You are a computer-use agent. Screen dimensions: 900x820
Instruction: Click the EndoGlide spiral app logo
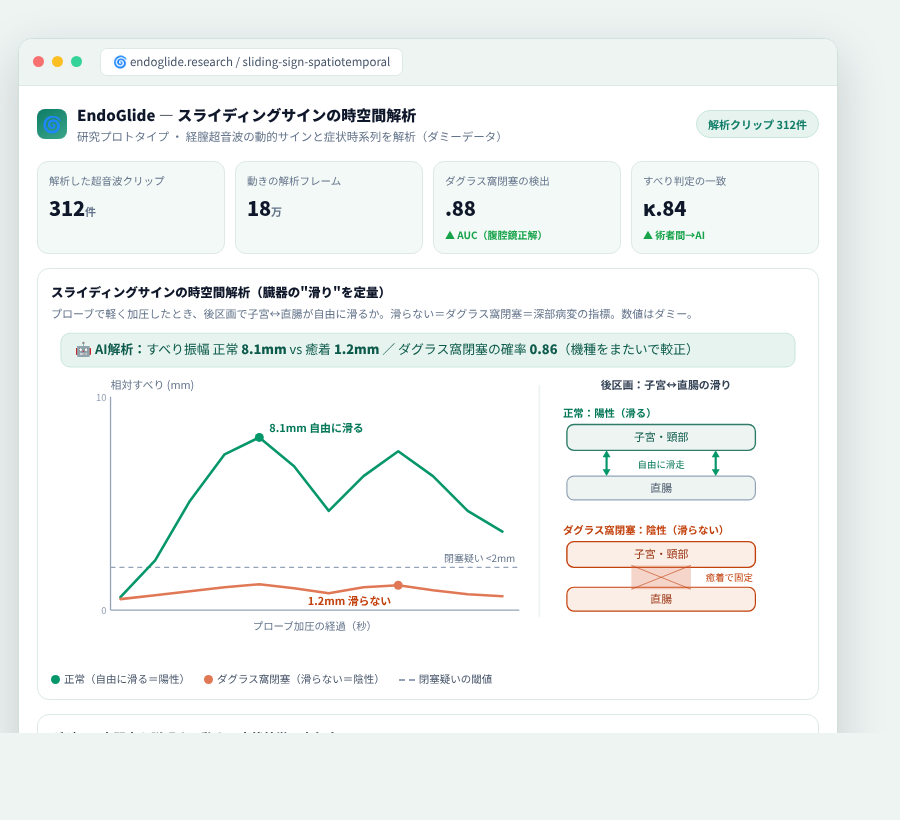tap(52, 124)
